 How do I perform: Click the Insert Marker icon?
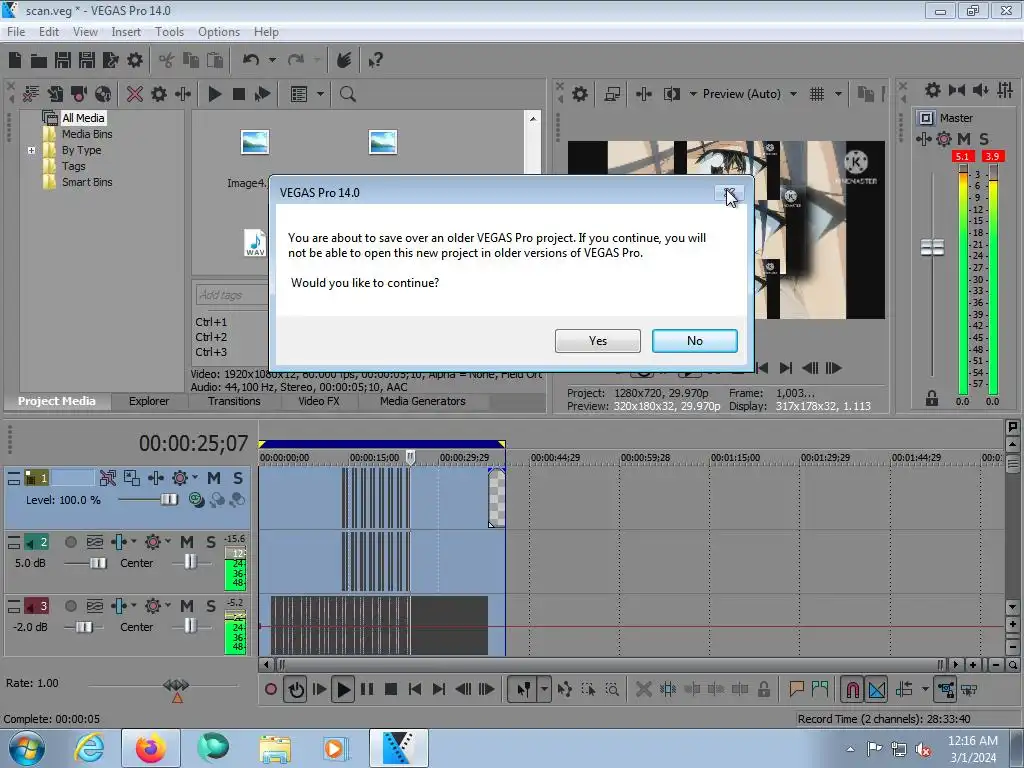(796, 690)
